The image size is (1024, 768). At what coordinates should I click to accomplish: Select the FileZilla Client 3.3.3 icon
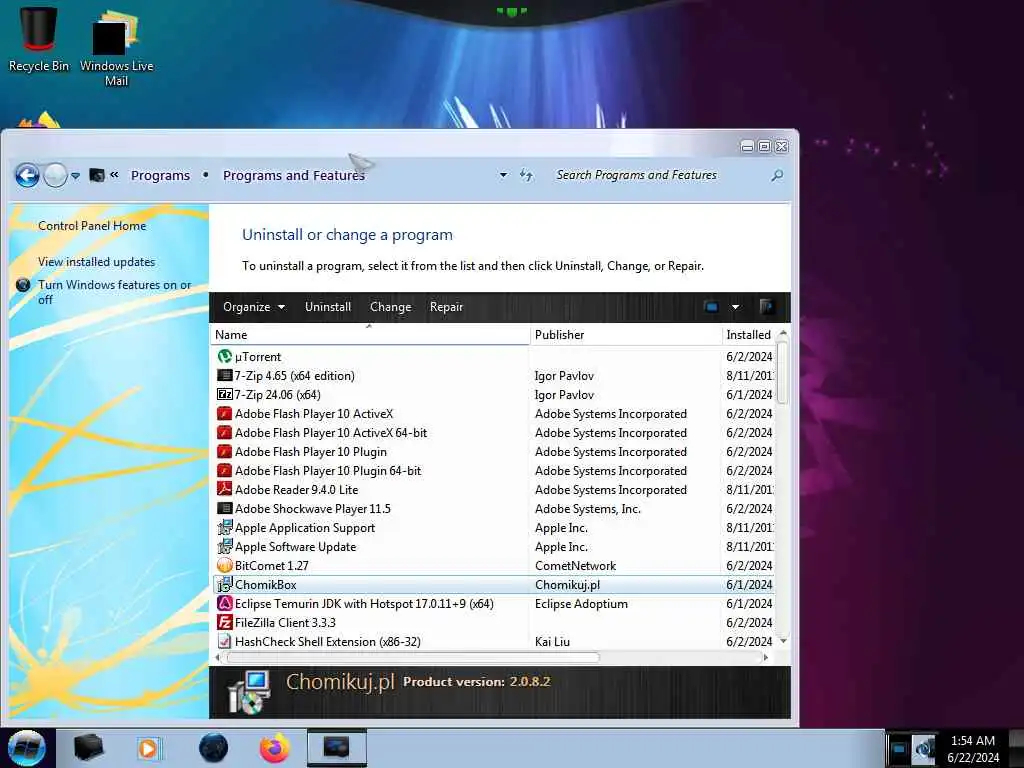(225, 622)
